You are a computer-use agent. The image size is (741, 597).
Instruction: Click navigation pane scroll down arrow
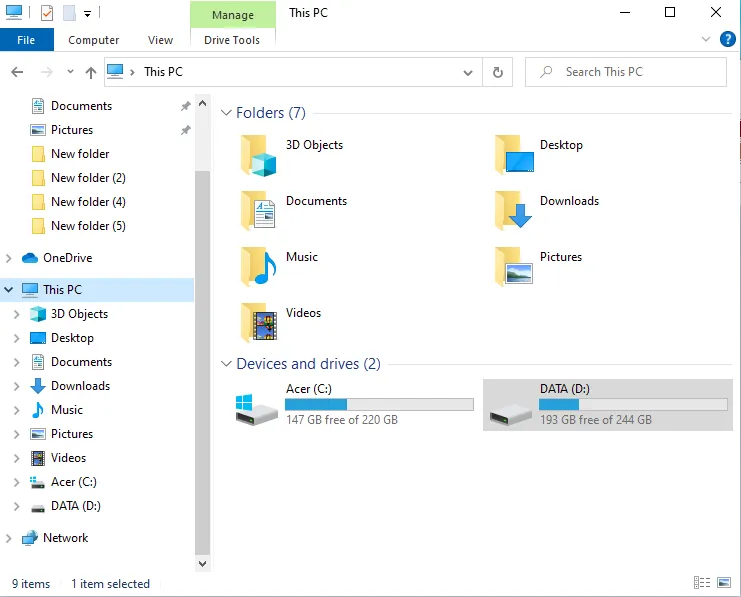point(202,563)
